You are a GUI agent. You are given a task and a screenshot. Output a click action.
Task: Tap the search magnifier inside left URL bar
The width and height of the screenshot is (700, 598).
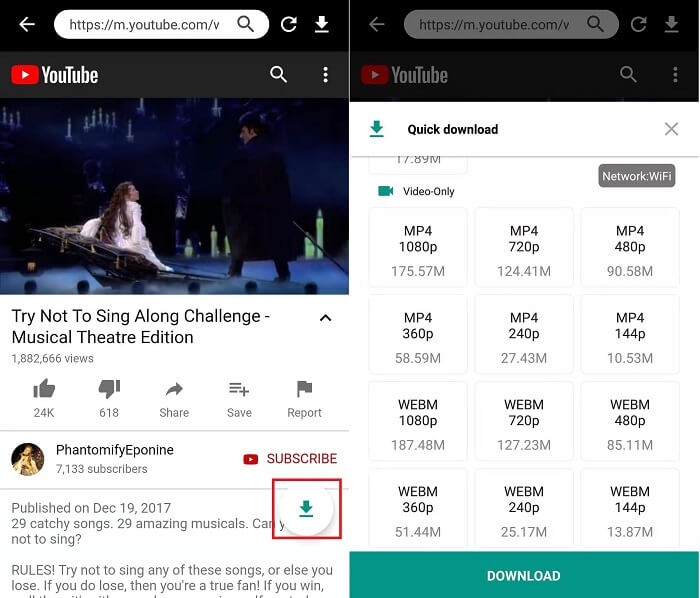(x=246, y=24)
